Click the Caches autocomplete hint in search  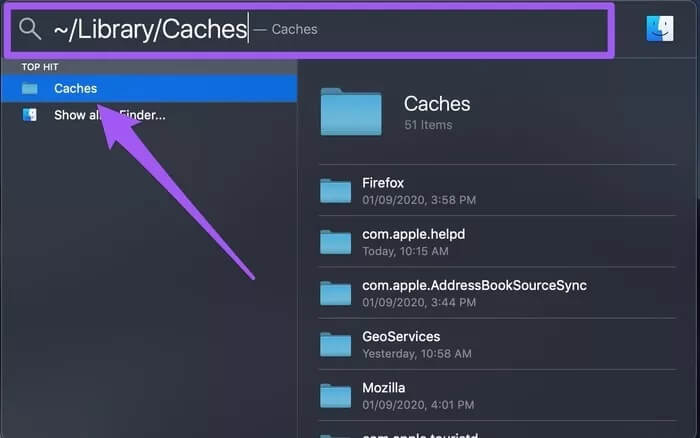pyautogui.click(x=294, y=29)
